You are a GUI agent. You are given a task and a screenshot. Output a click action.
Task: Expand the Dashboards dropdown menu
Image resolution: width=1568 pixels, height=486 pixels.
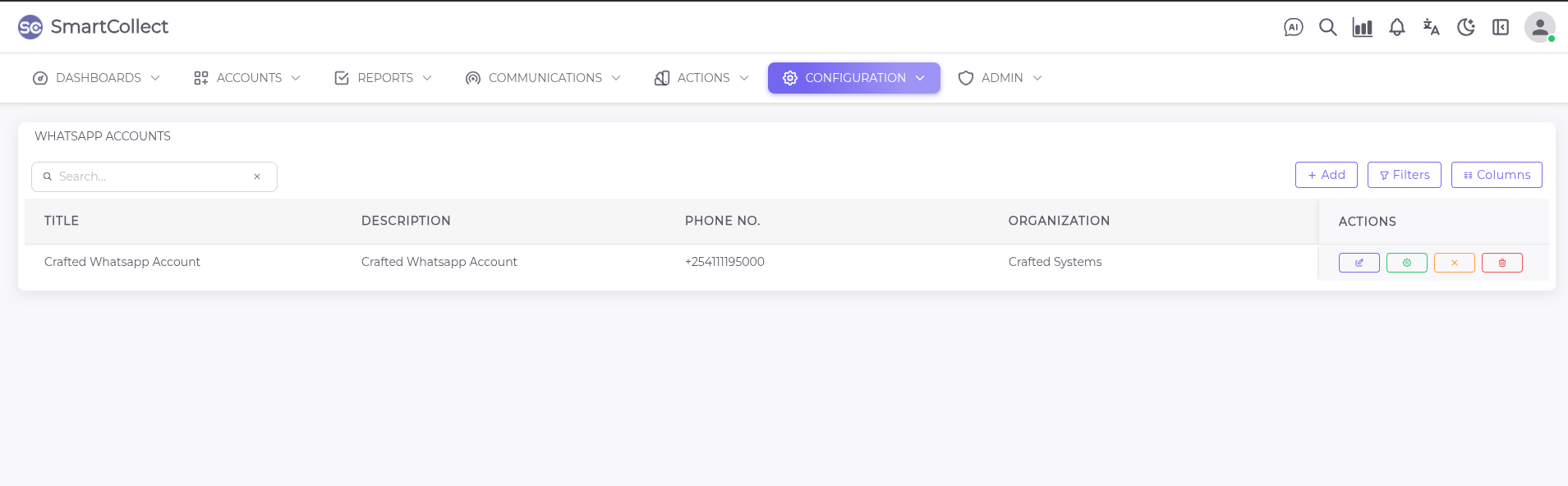coord(96,78)
